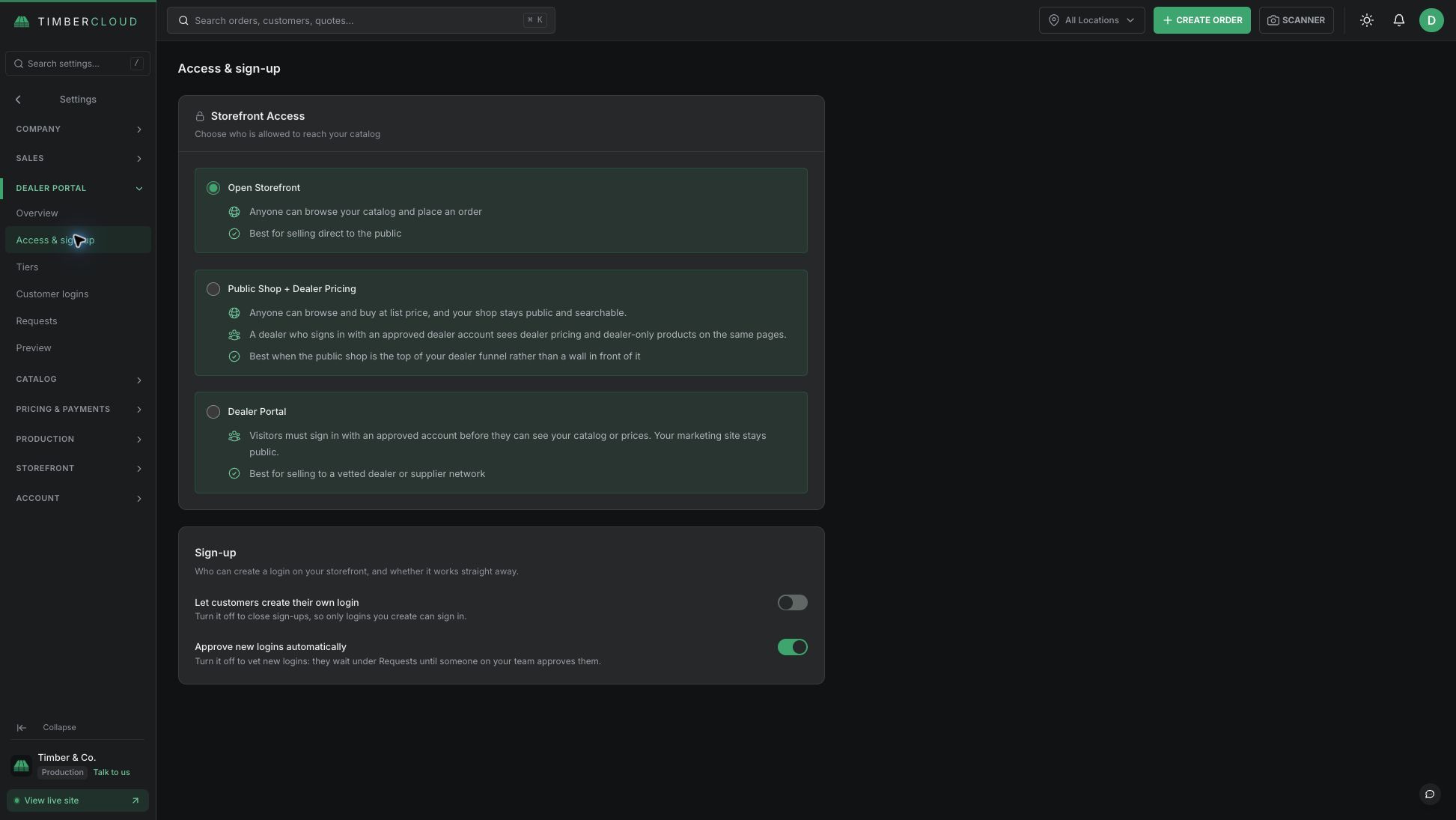This screenshot has width=1456, height=820.
Task: Expand the Company settings section
Action: click(x=78, y=130)
